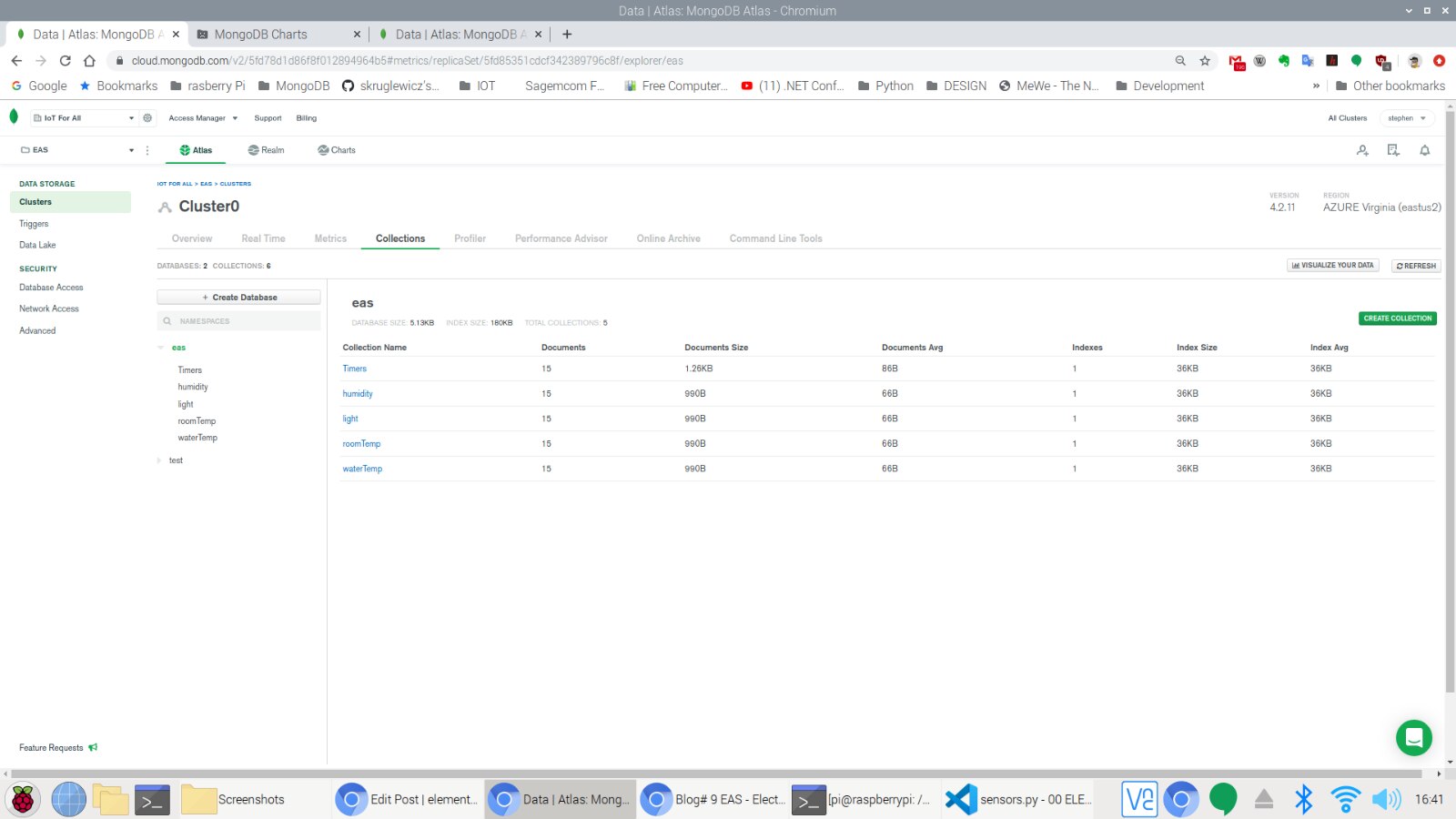Click the project options three-dot menu

click(147, 150)
